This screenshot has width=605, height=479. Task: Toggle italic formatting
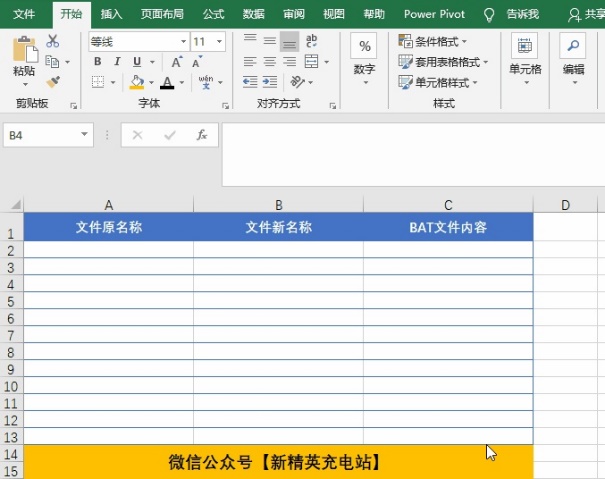click(117, 62)
